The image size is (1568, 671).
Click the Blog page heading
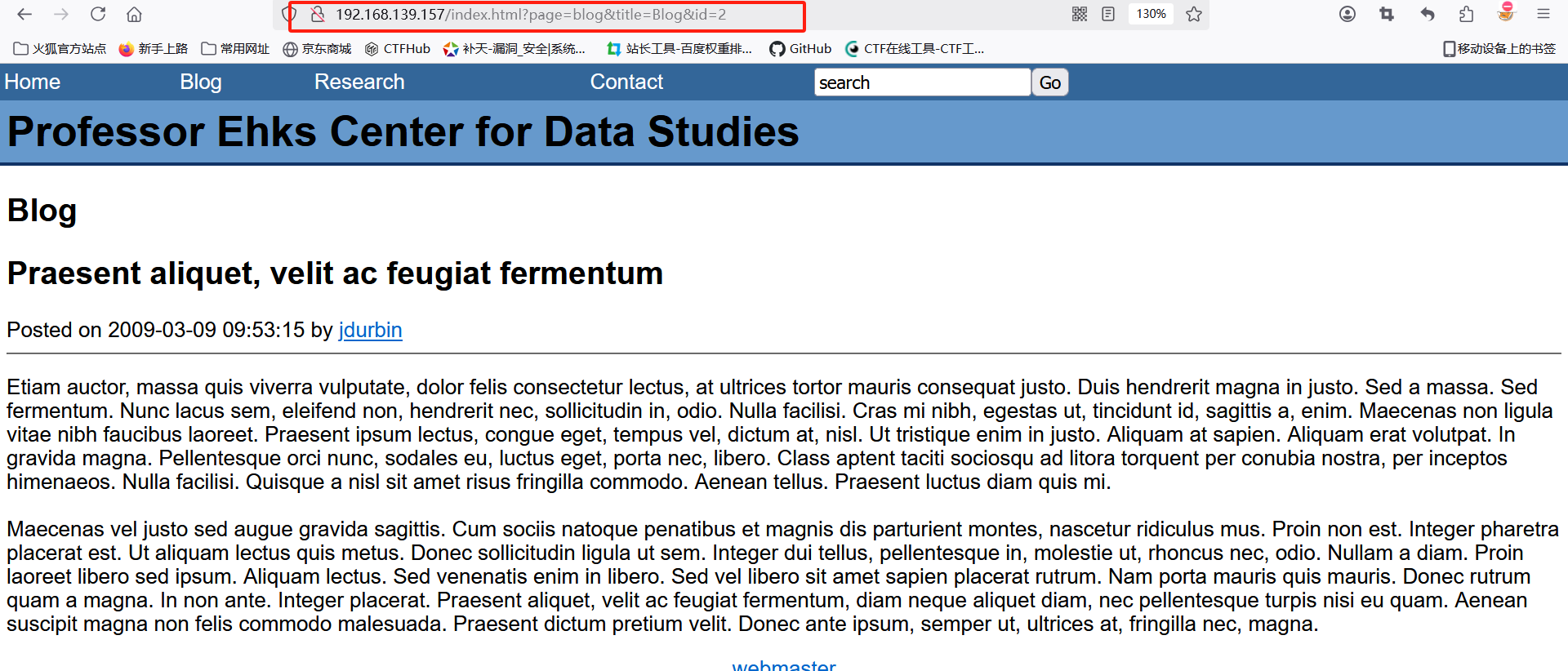pyautogui.click(x=42, y=211)
